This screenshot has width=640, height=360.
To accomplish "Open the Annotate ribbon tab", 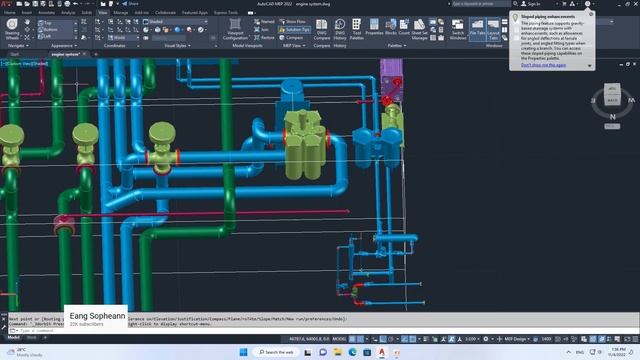I will 46,13.
